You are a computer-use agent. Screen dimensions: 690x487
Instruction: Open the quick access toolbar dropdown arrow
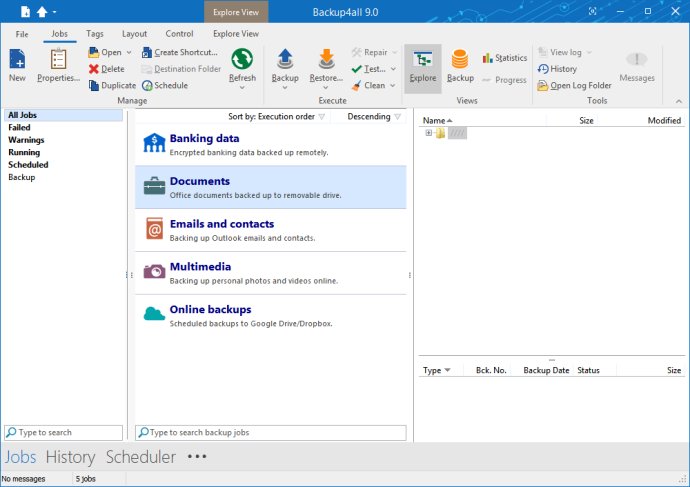(55, 12)
